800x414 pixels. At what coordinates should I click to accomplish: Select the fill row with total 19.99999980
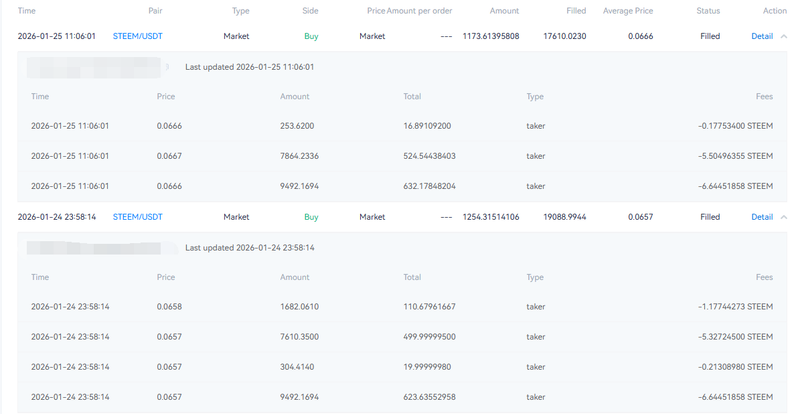coord(400,366)
